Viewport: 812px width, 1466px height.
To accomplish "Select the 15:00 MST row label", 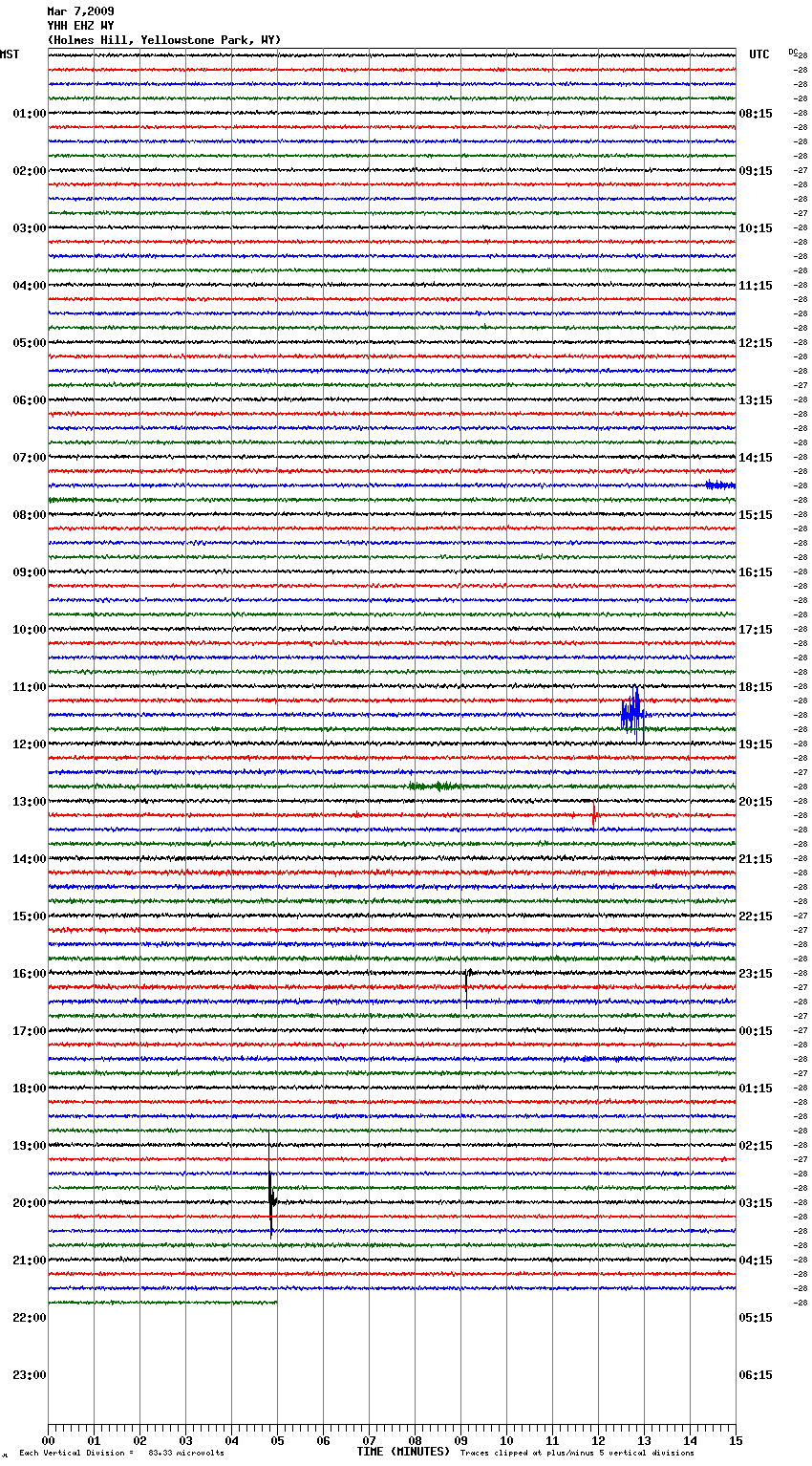I will [x=30, y=916].
